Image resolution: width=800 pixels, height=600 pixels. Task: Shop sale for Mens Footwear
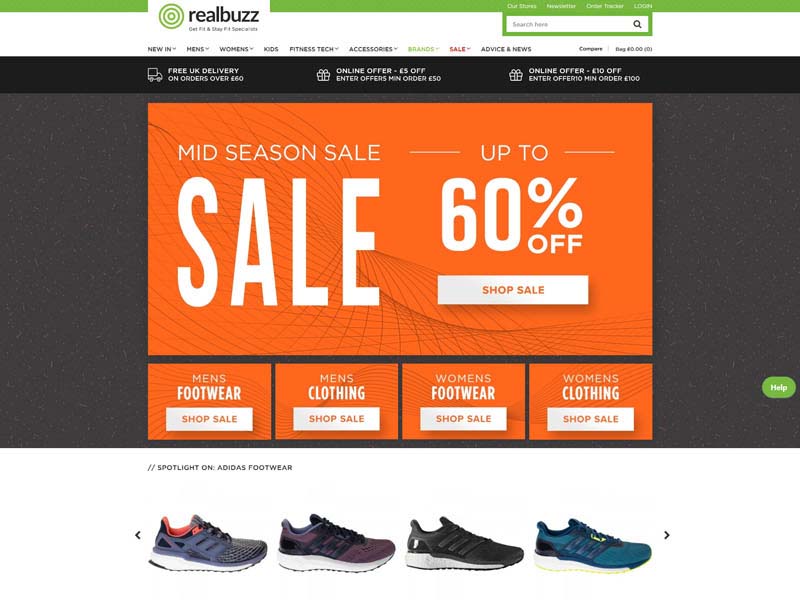209,419
